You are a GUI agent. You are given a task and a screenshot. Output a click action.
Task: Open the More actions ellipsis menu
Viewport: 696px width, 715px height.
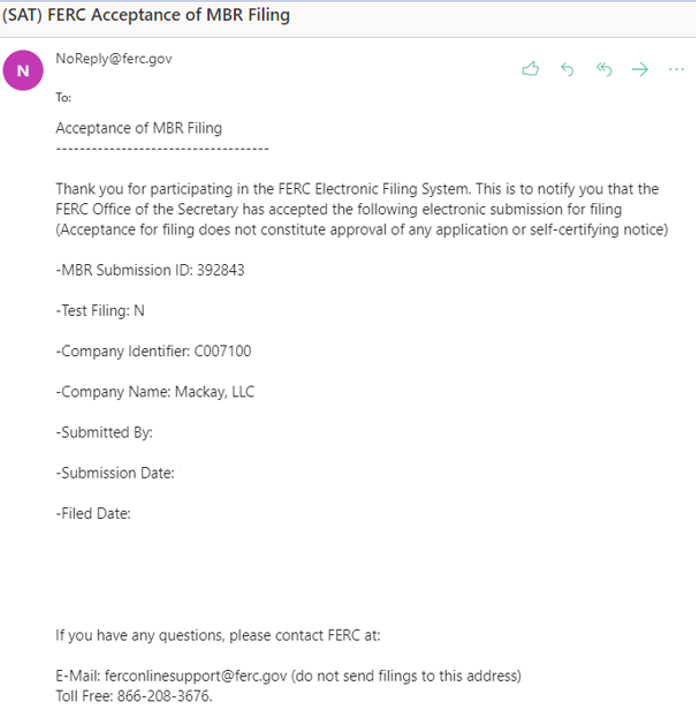coord(676,69)
